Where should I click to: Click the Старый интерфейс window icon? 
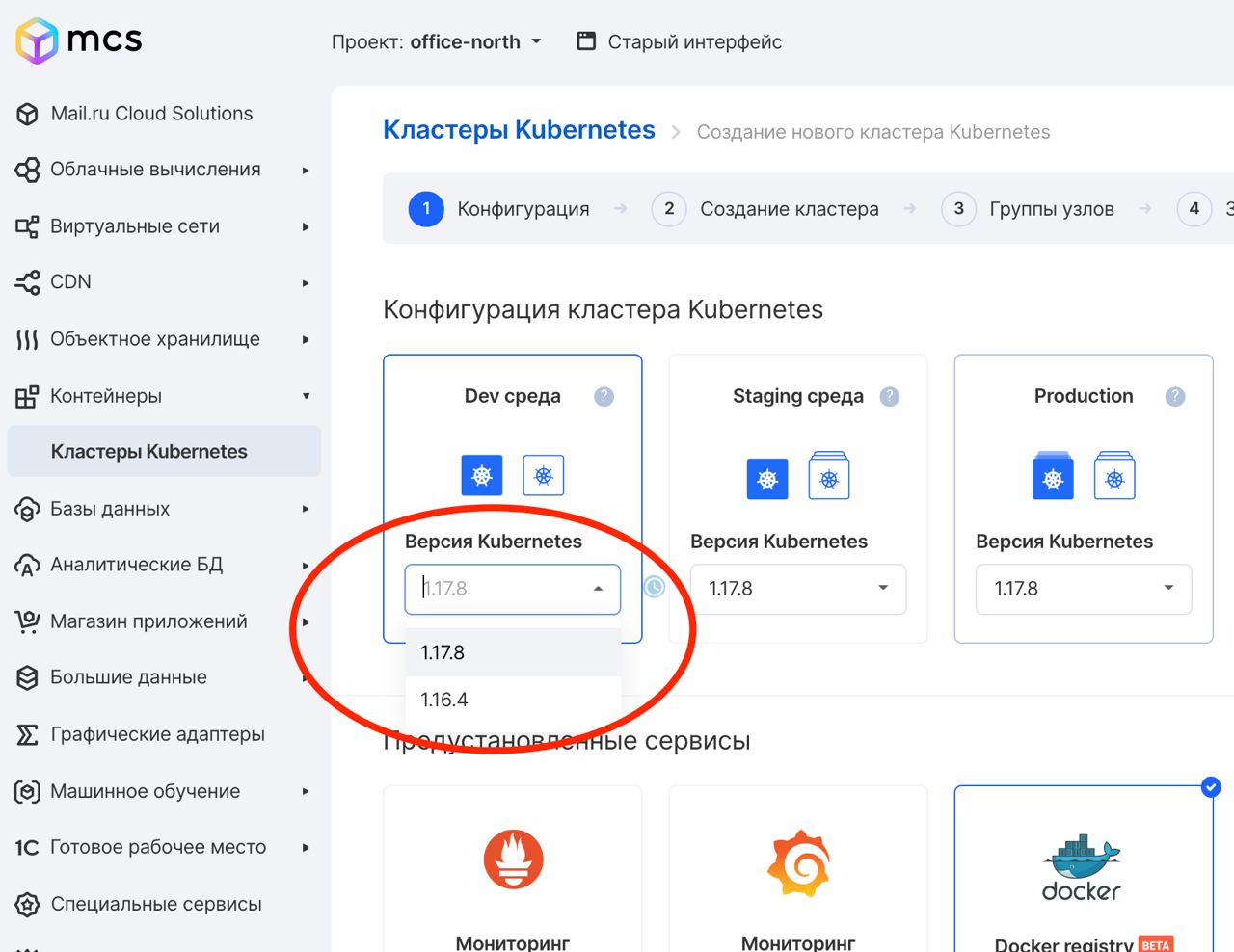(586, 40)
